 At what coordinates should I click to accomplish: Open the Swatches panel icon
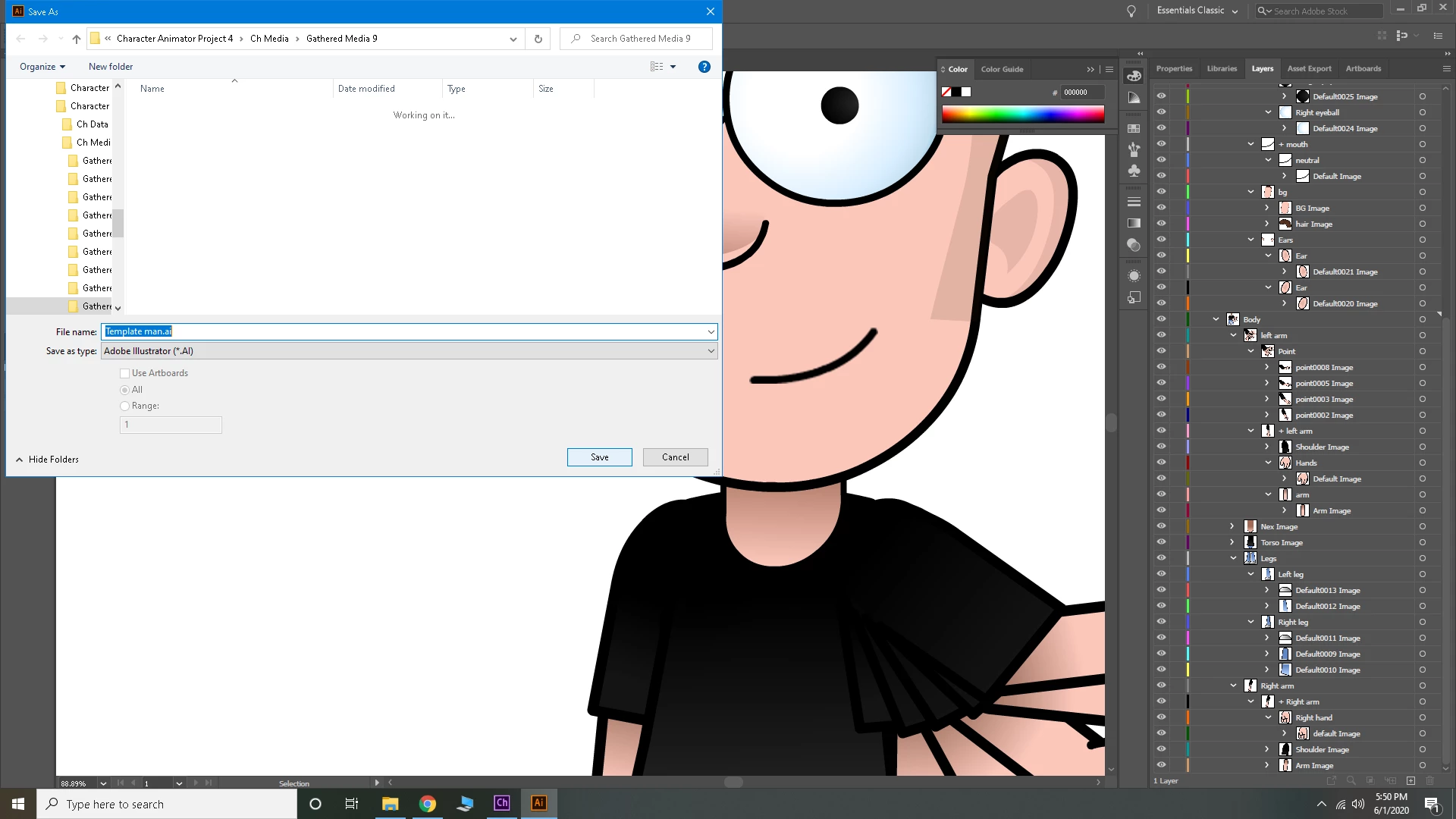1134,128
